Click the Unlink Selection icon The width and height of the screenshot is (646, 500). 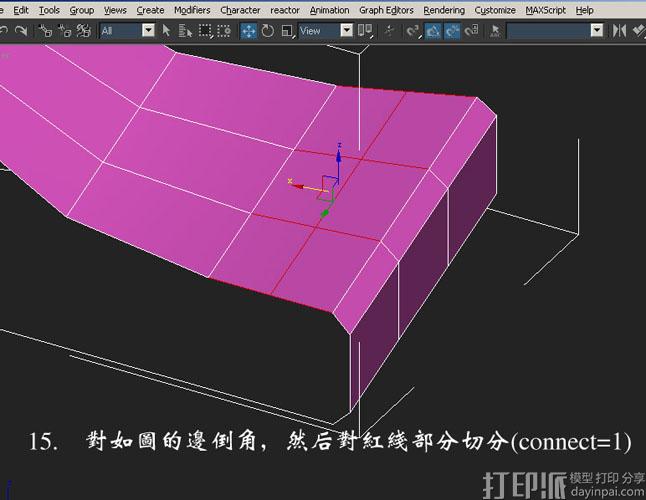[65, 31]
